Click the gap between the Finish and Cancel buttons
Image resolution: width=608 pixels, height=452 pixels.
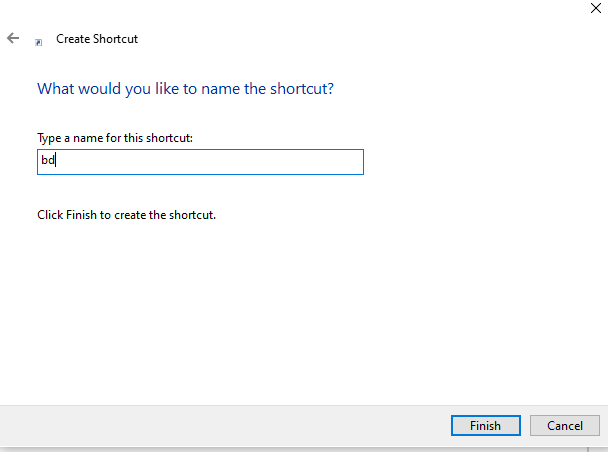coord(526,425)
